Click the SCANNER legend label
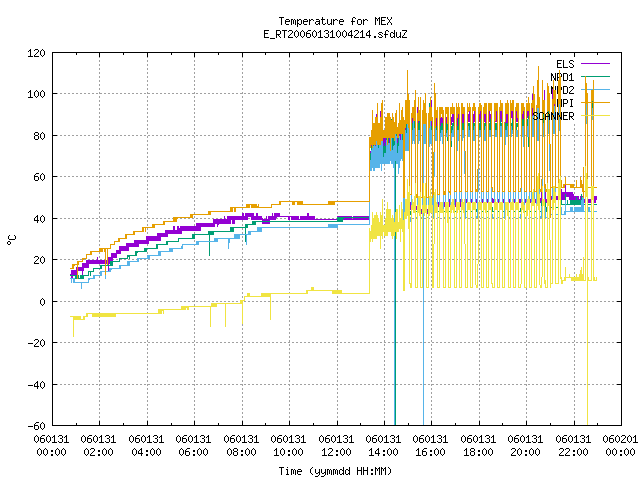The image size is (640, 480). tap(553, 116)
